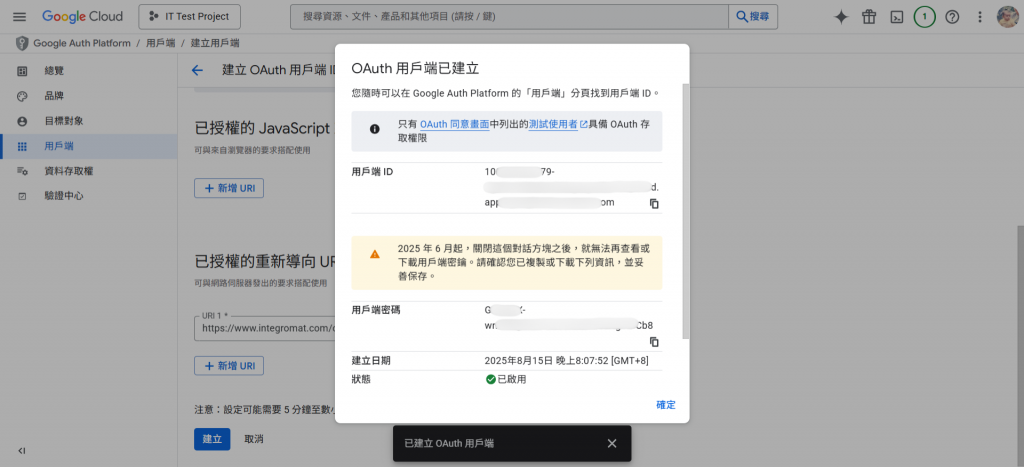Click the 搜尋 search button
The width and height of the screenshot is (1024, 467).
pyautogui.click(x=753, y=16)
